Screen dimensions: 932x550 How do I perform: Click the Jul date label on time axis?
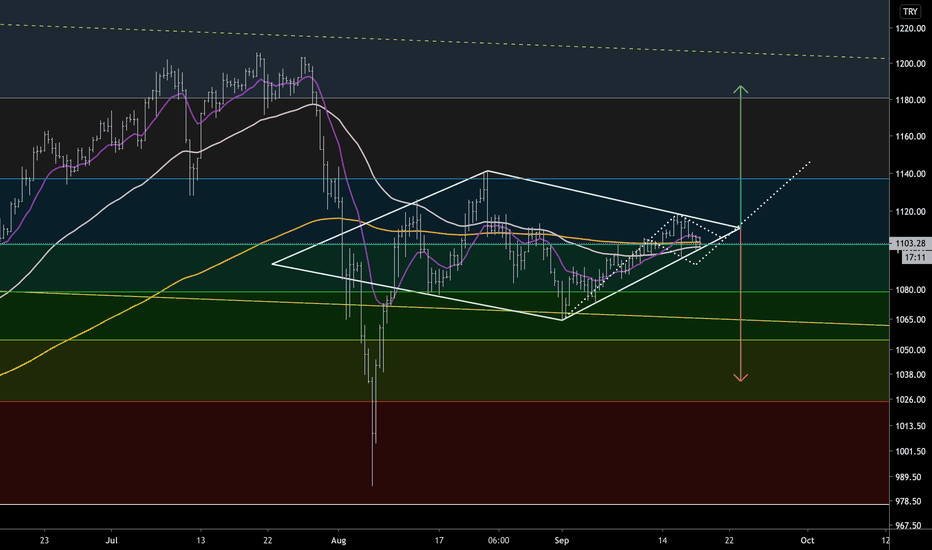coord(111,540)
